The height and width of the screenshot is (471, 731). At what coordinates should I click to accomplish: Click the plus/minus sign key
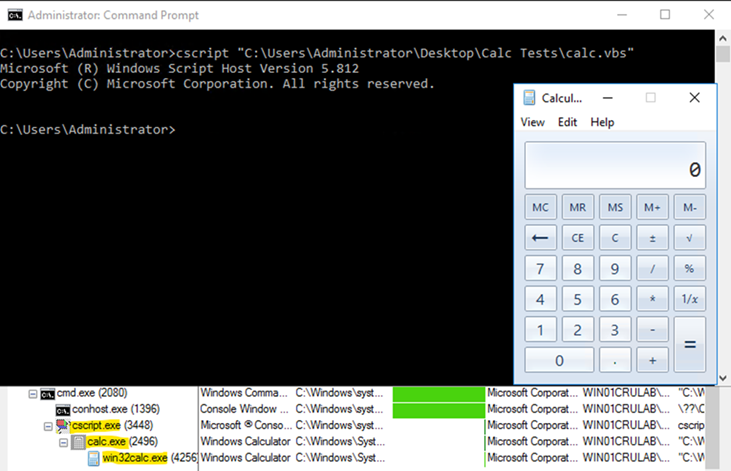652,238
